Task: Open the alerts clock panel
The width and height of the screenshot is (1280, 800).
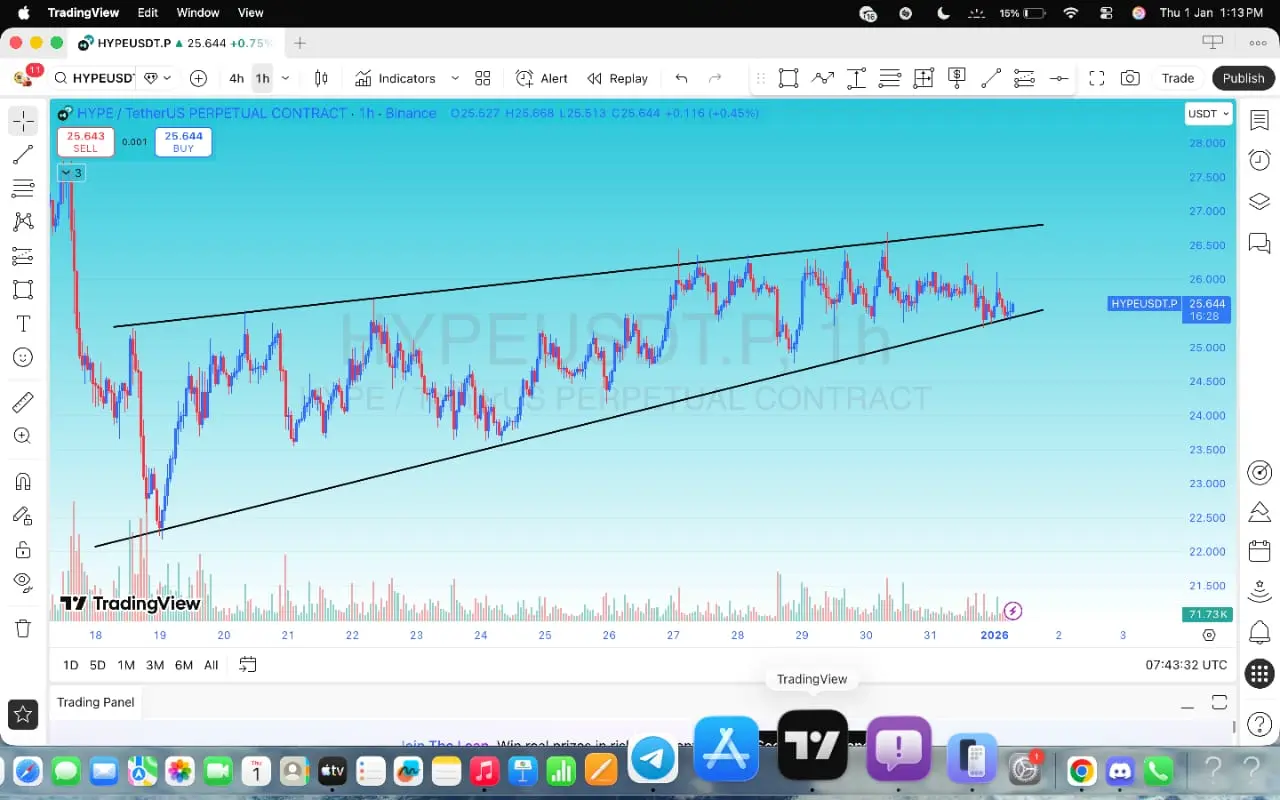Action: [1259, 160]
